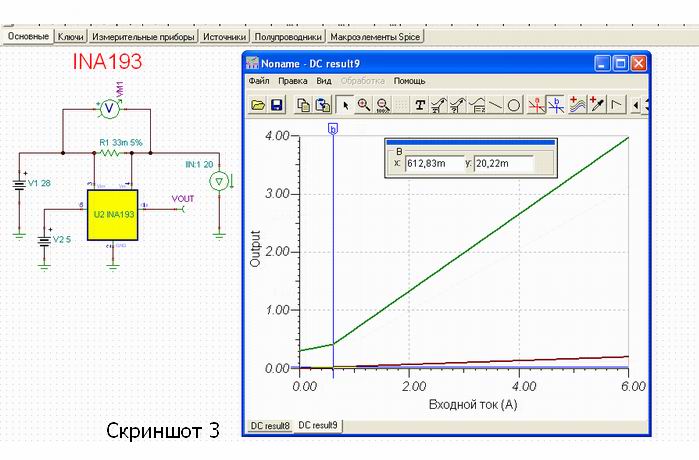Open the Основные component tab

28,36
